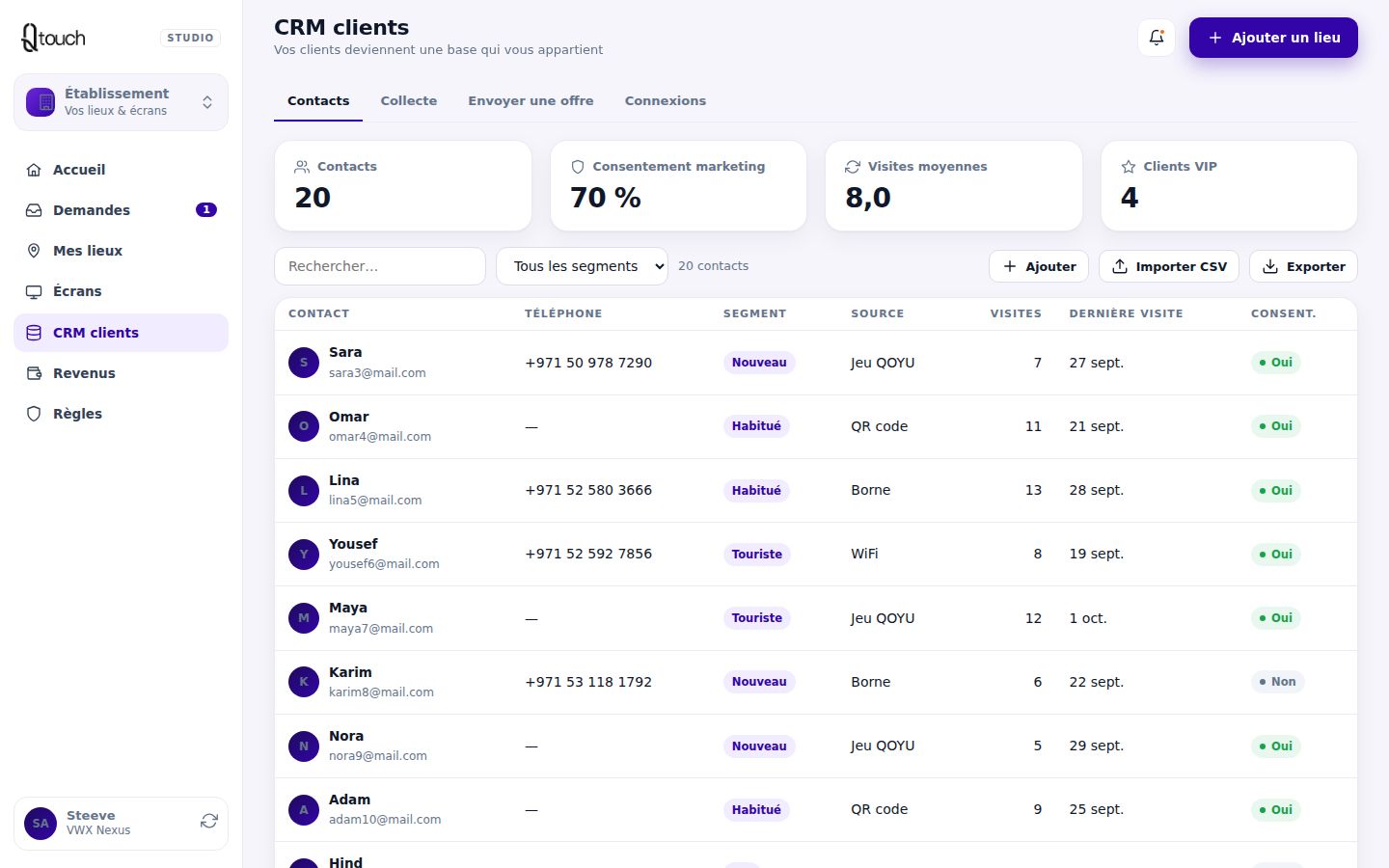
Task: Click the Qtouch logo
Action: click(54, 38)
